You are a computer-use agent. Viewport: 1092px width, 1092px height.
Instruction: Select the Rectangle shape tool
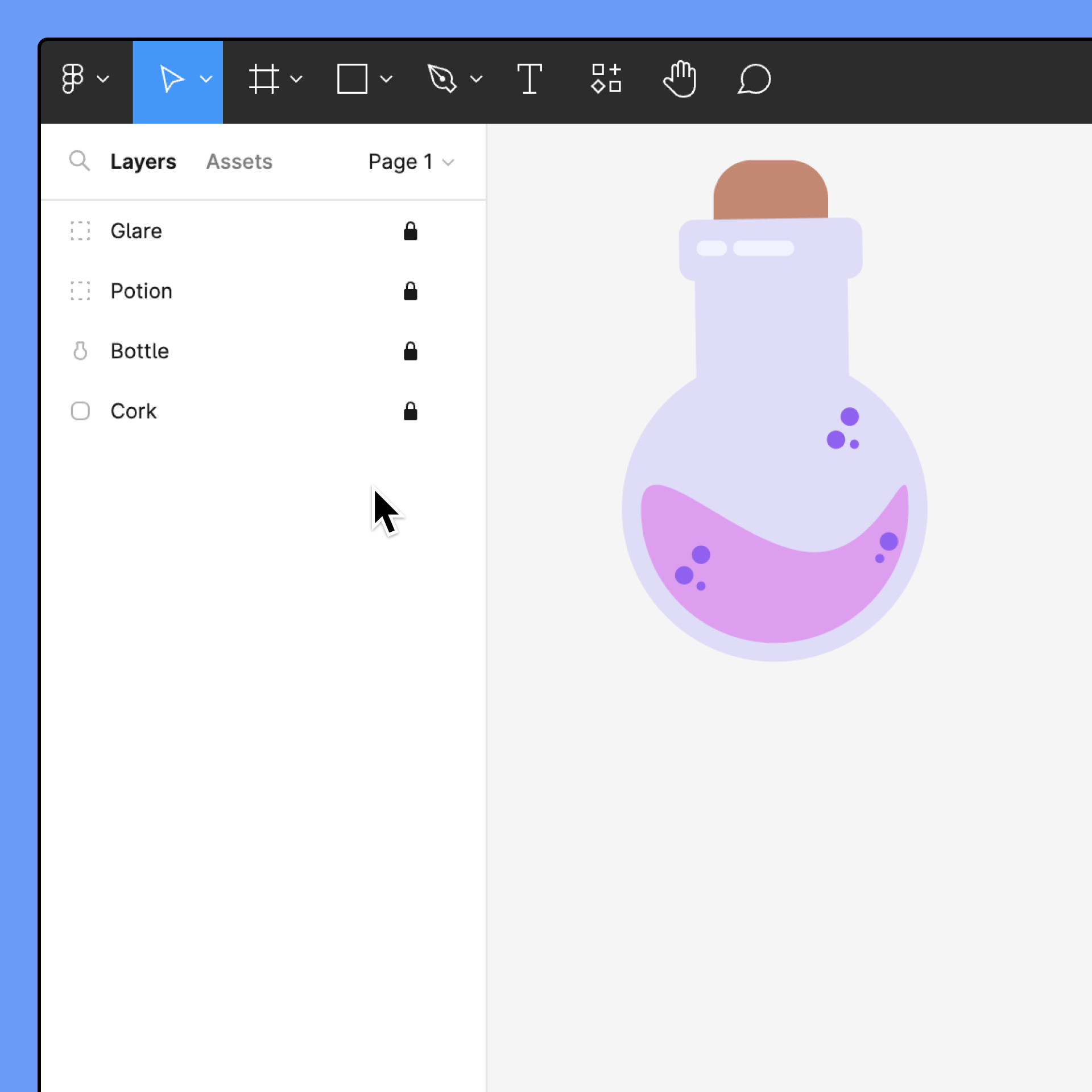(352, 78)
